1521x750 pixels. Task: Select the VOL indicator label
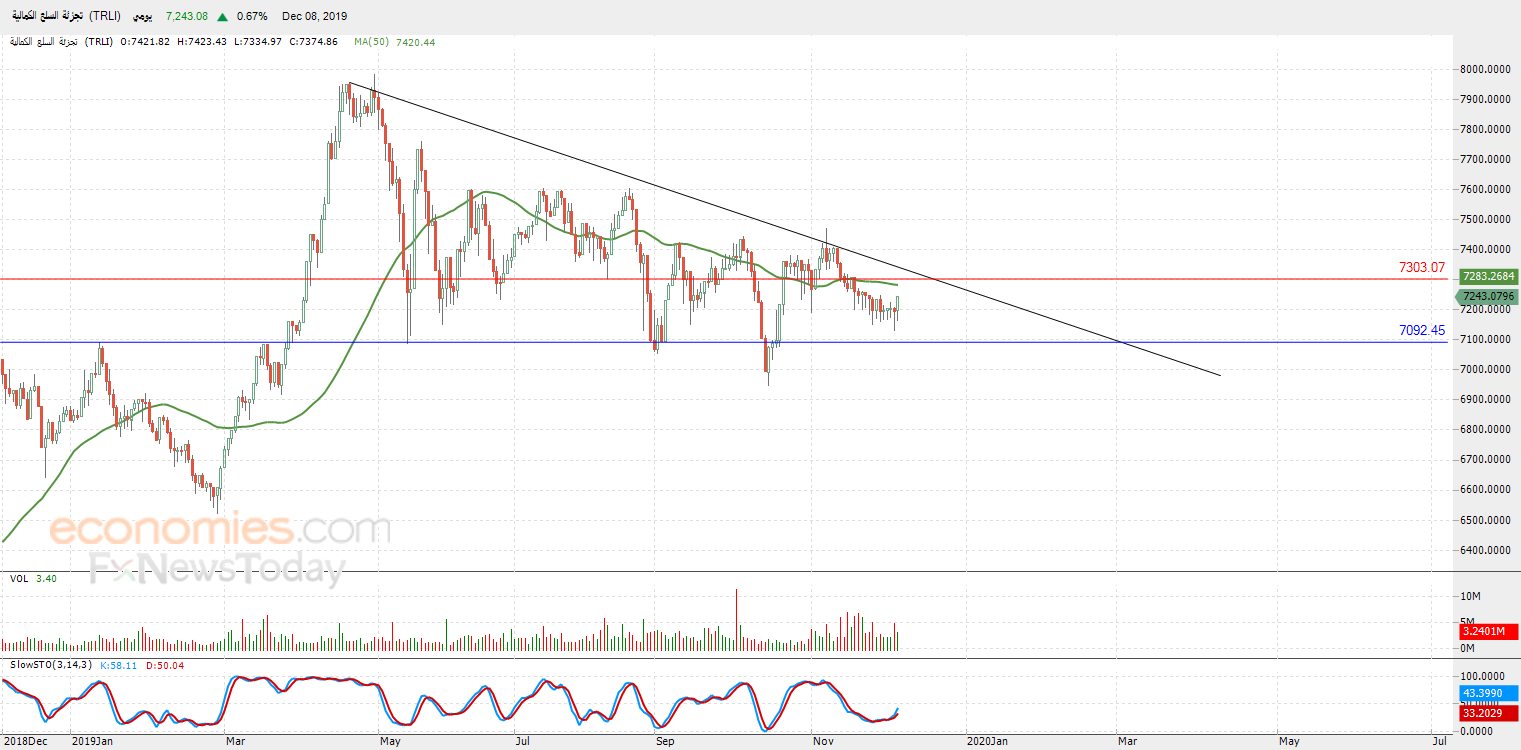click(19, 578)
